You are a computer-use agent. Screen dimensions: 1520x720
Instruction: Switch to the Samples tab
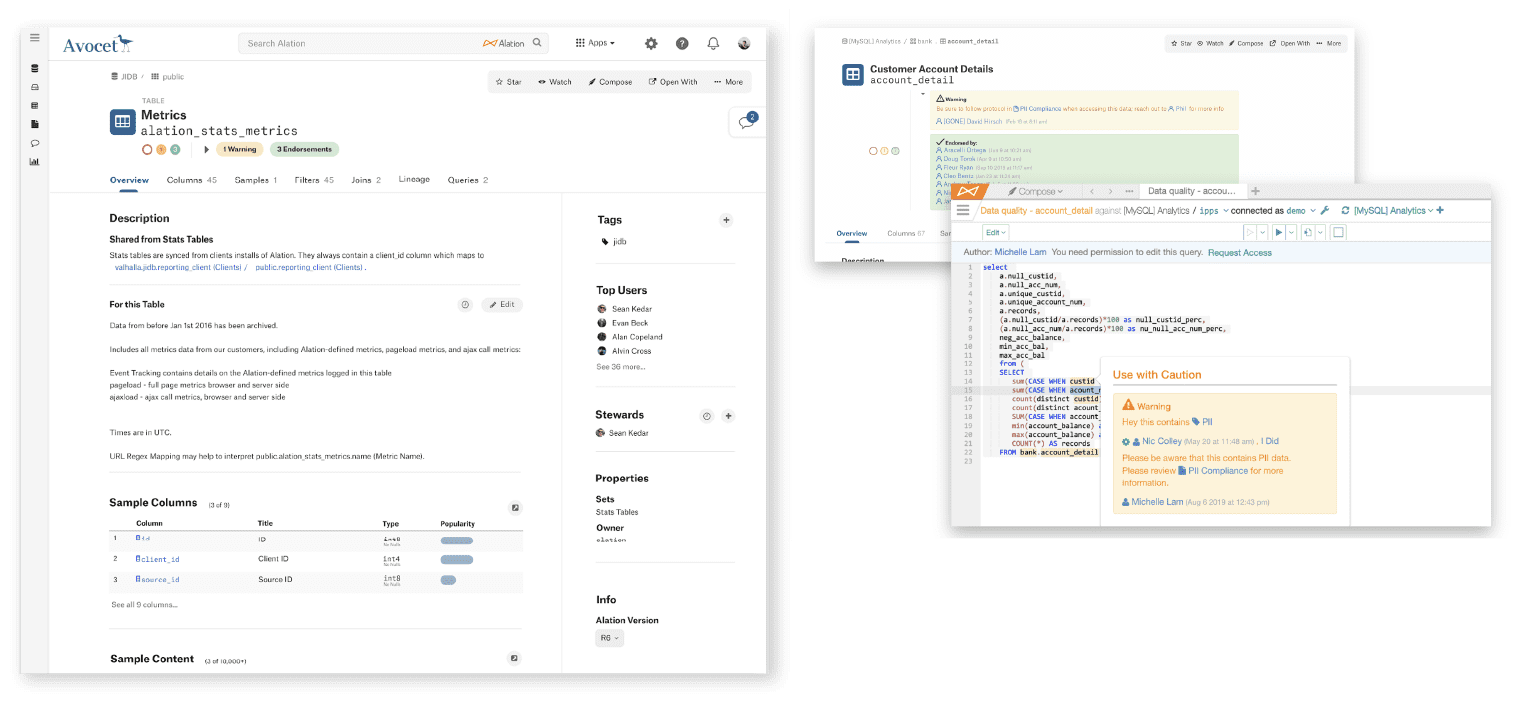pos(256,180)
